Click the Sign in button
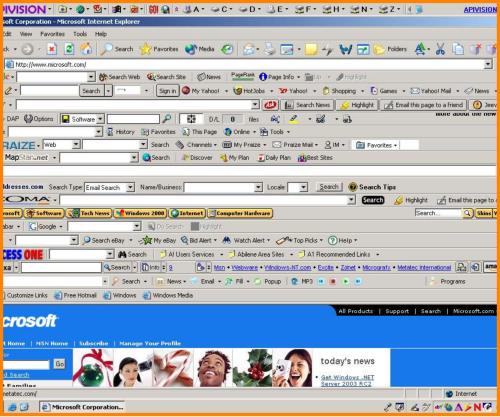 tap(167, 91)
